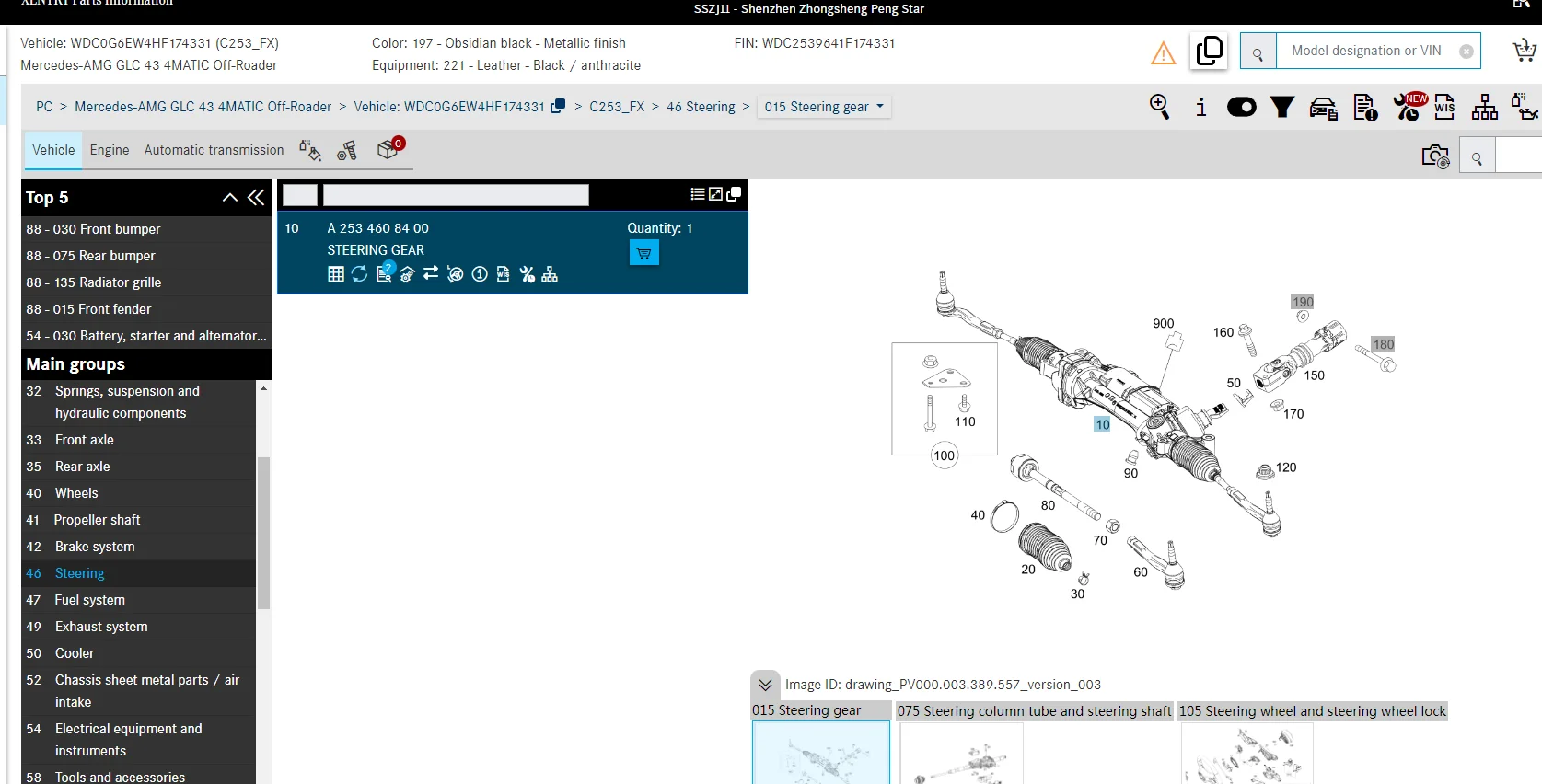Toggle list view icon in parts panel
The image size is (1542, 784).
698,194
